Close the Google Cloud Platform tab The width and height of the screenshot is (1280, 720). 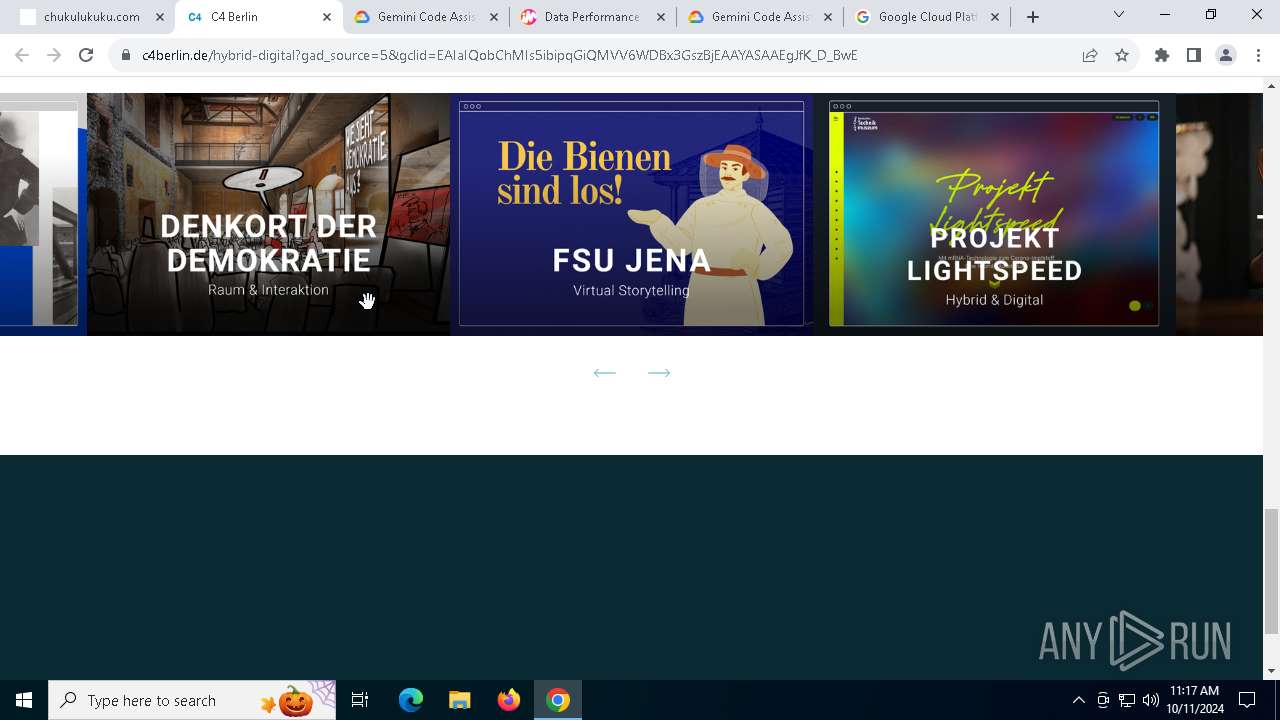(995, 17)
